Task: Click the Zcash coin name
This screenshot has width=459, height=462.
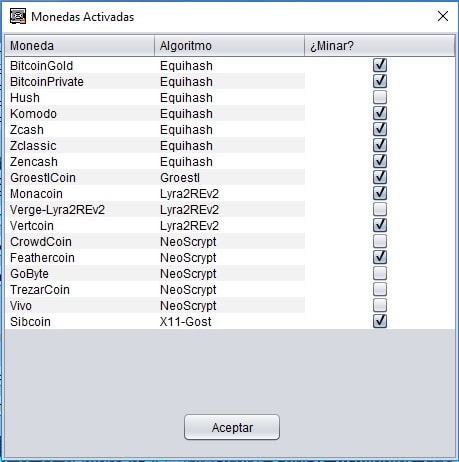Action: click(27, 130)
